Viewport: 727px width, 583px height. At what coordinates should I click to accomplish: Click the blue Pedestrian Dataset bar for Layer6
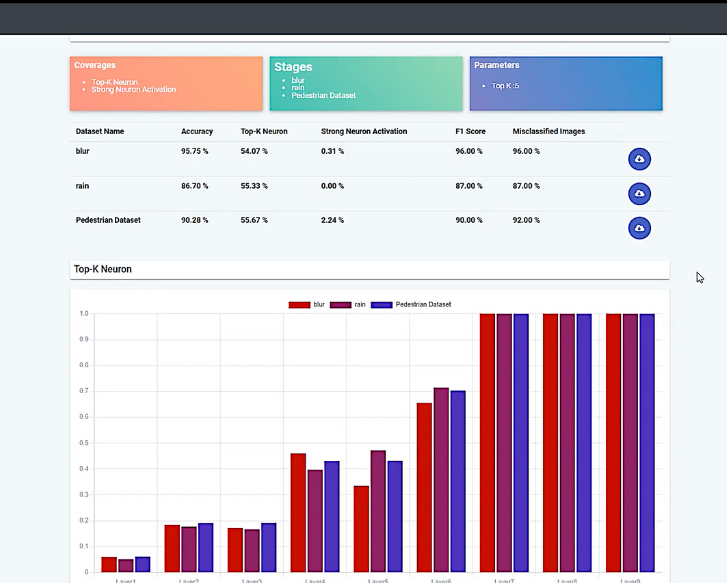[x=458, y=481]
